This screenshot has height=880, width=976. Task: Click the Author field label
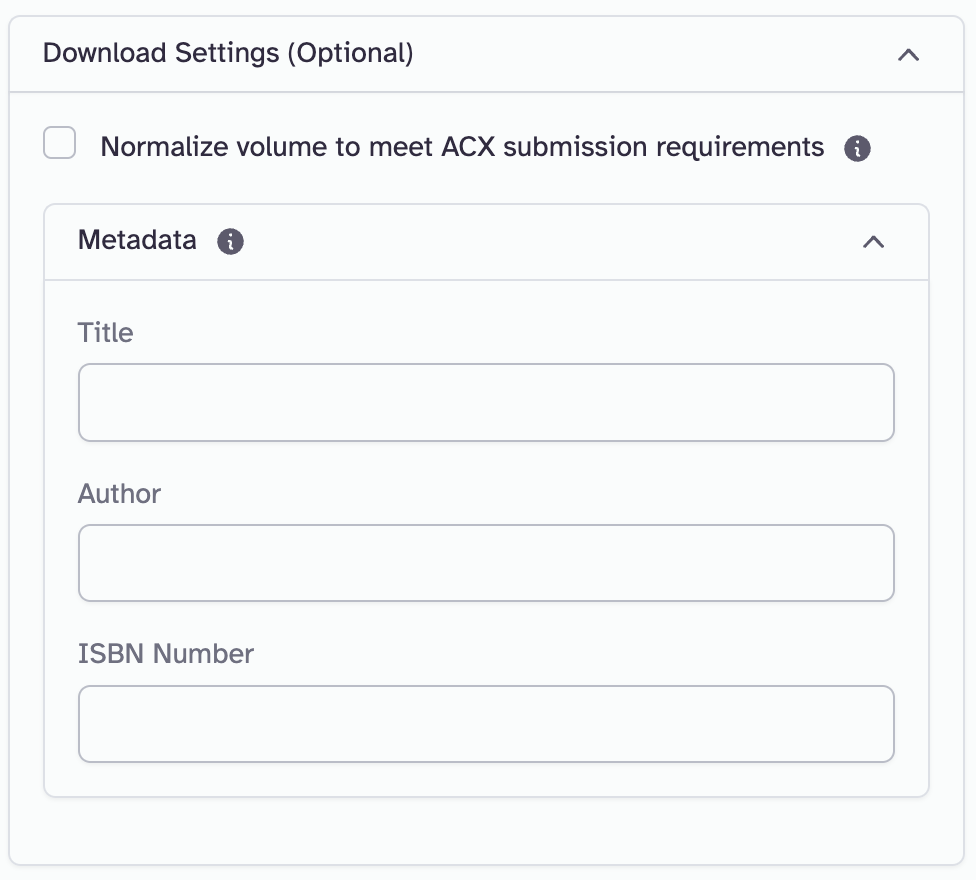pyautogui.click(x=119, y=494)
